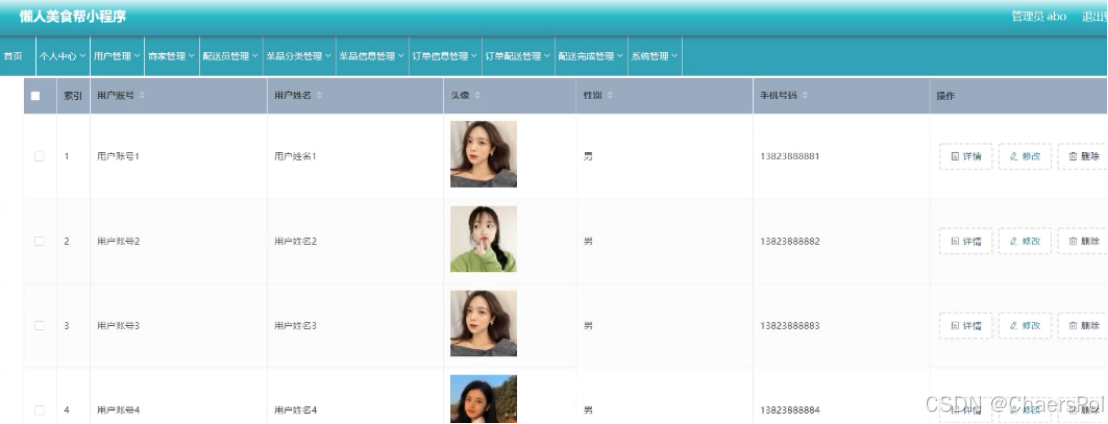Screen dimensions: 1108x424
Task: Check the checkbox for row 用户账号1
Action: pos(39,156)
